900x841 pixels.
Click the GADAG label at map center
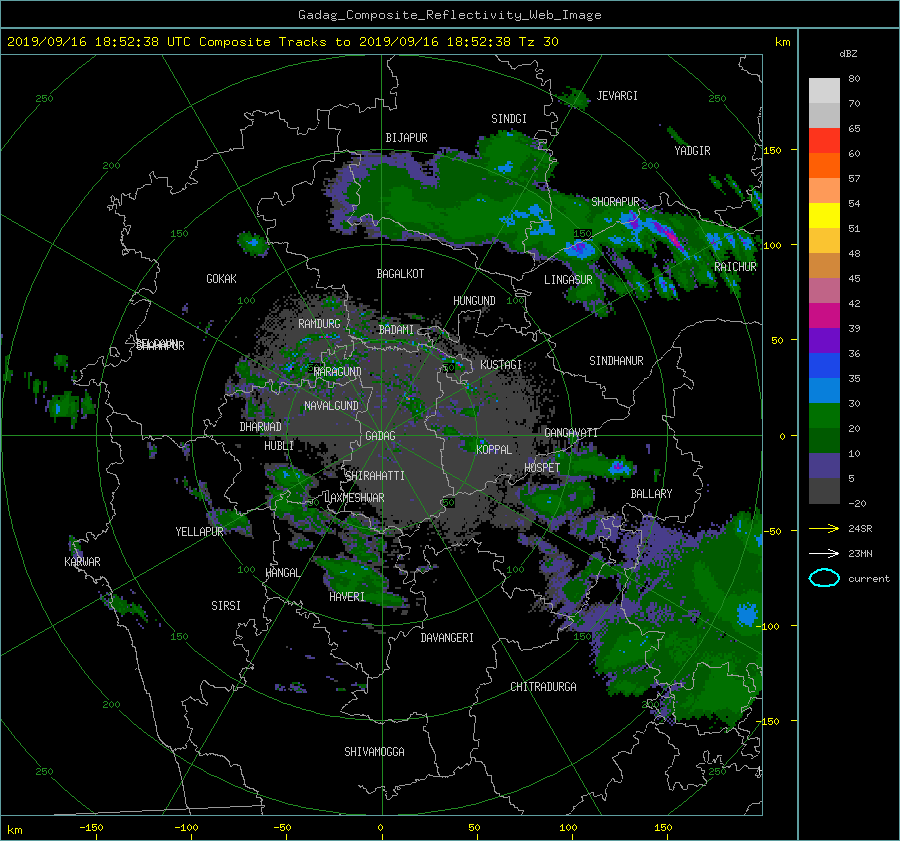[381, 436]
